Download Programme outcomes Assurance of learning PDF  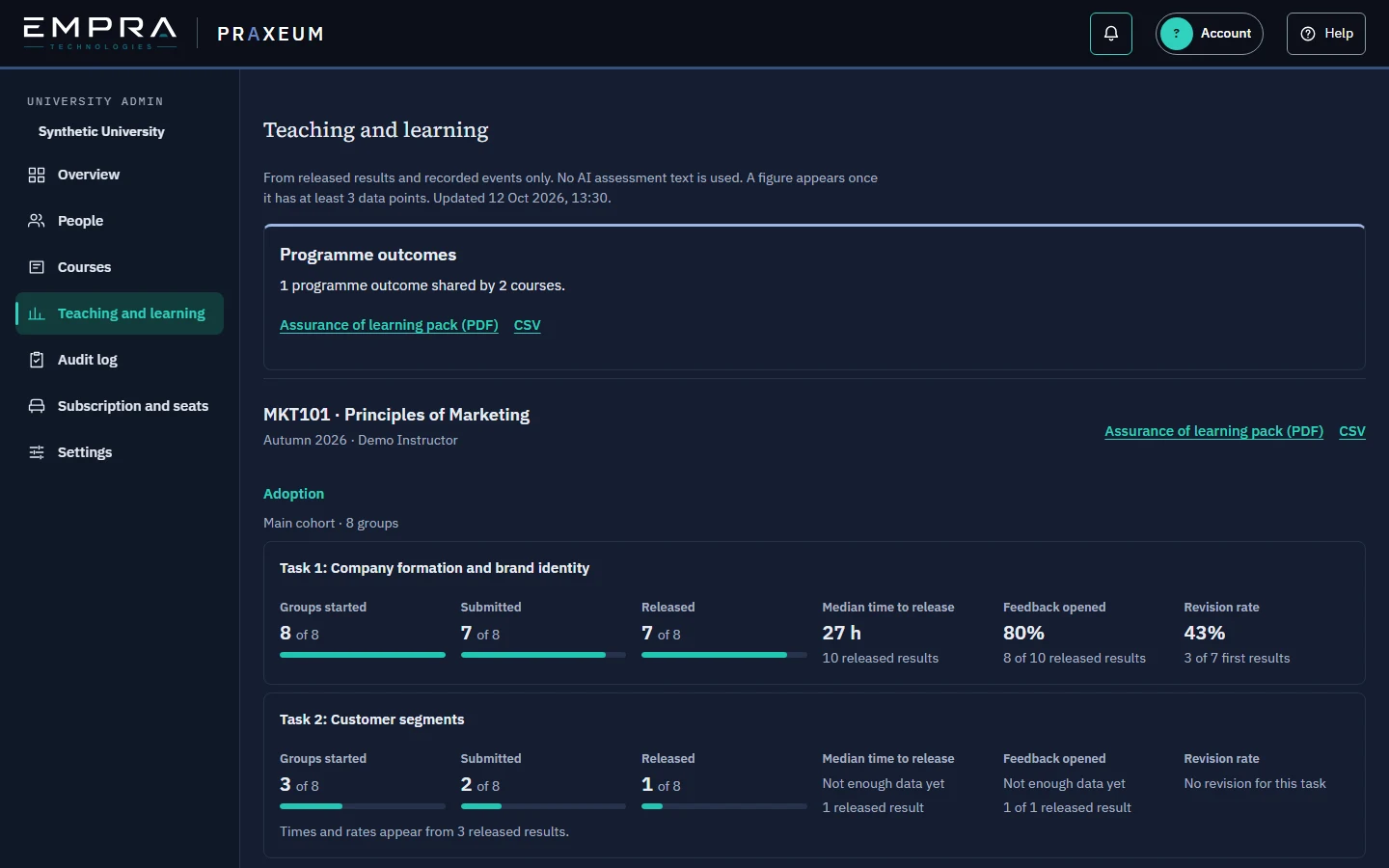point(389,325)
